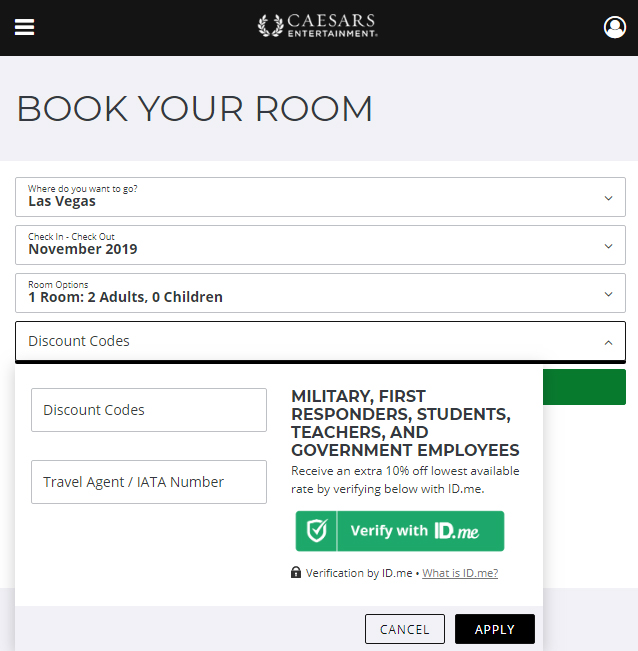Screen dimensions: 638x651
Task: Click the Caesars Entertainment logo
Action: 318,26
